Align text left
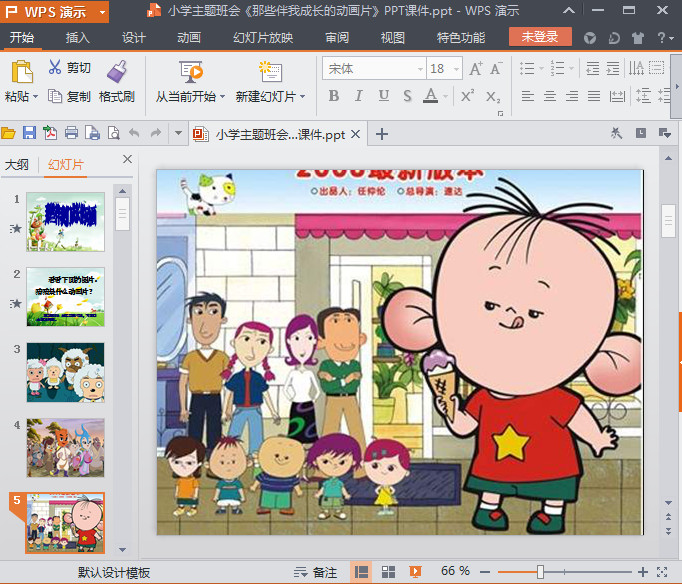The image size is (682, 584). tap(528, 96)
